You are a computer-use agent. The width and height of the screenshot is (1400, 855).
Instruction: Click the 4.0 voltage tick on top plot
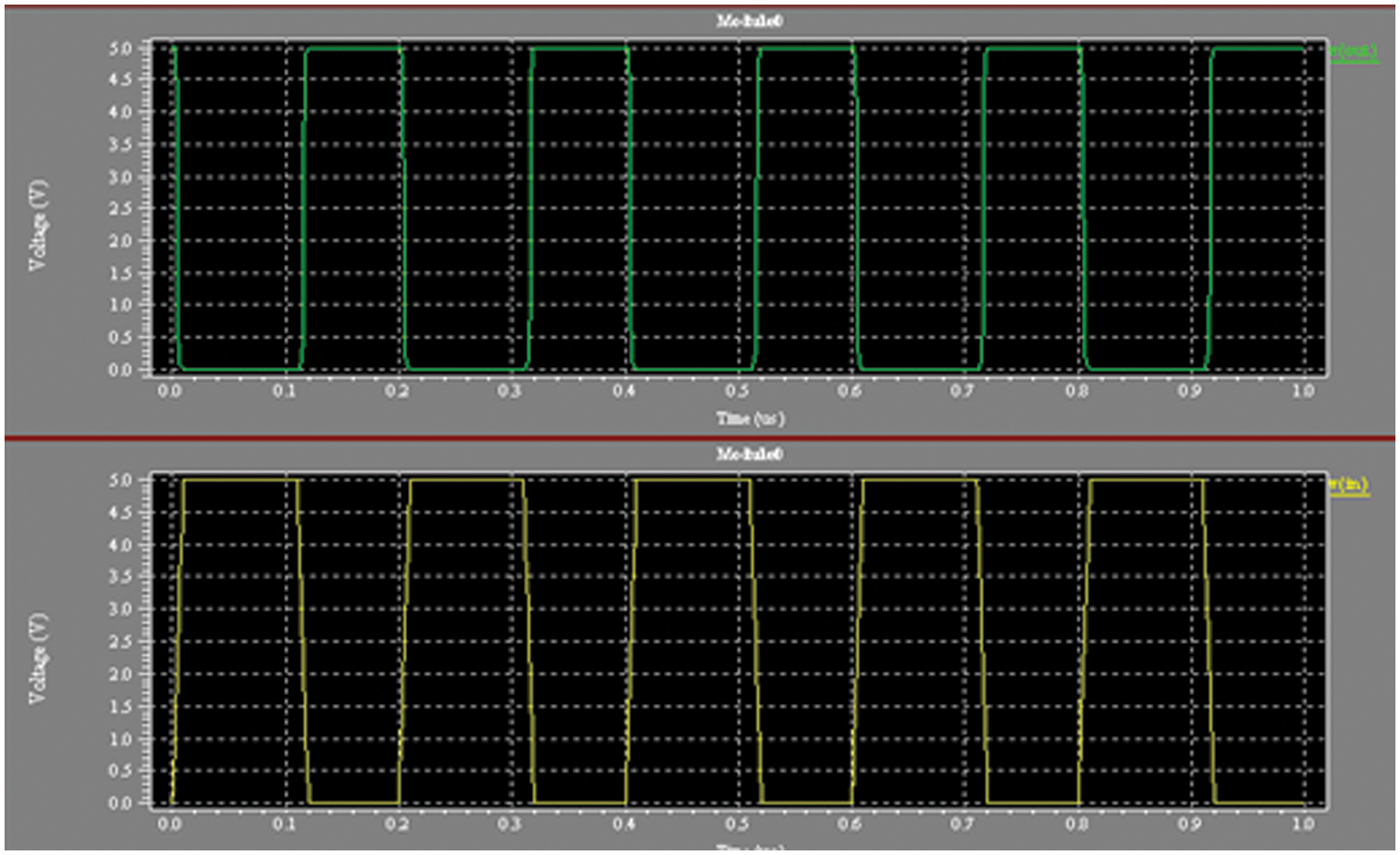(x=120, y=112)
